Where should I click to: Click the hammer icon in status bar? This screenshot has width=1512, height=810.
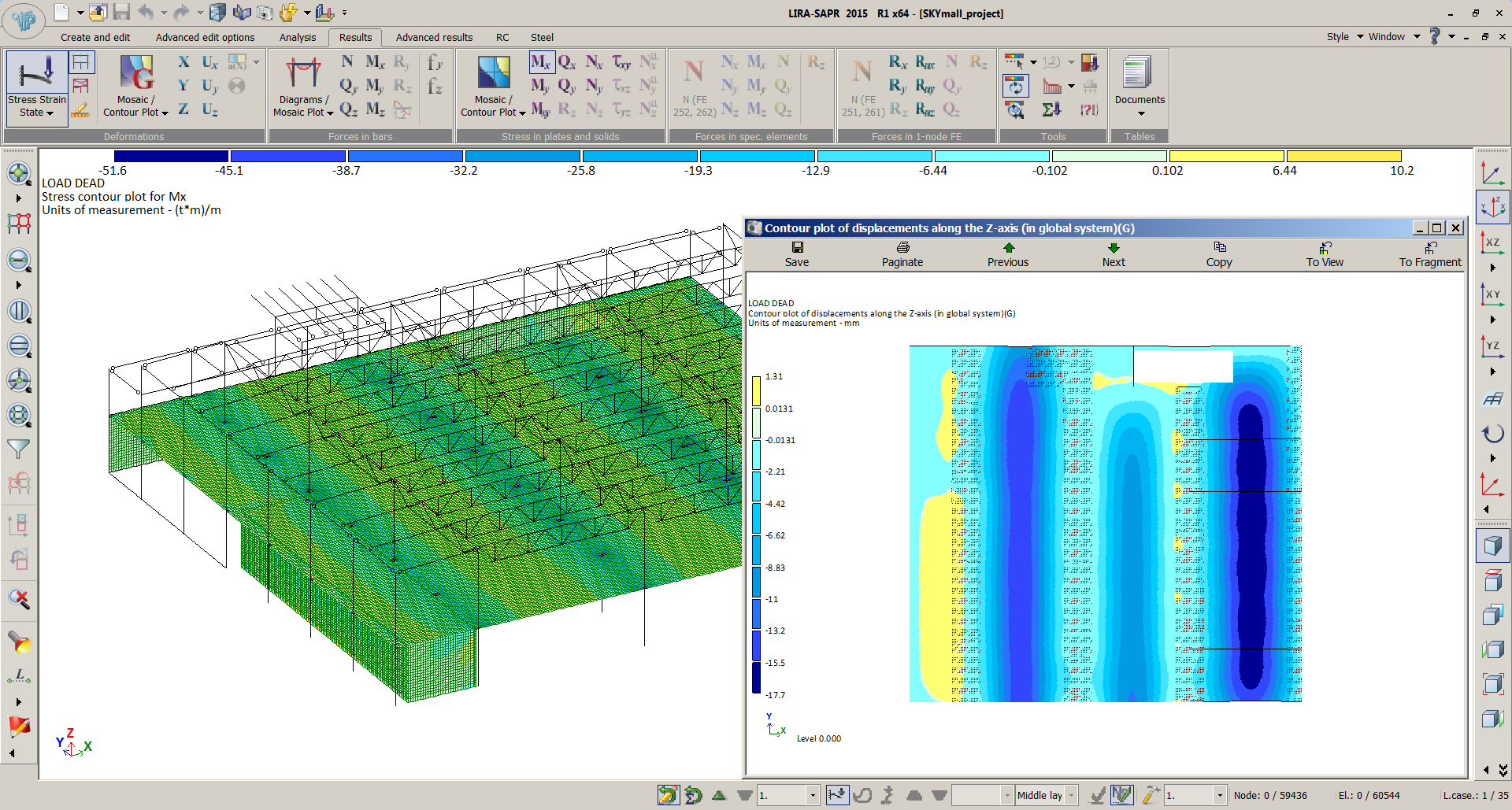1151,795
